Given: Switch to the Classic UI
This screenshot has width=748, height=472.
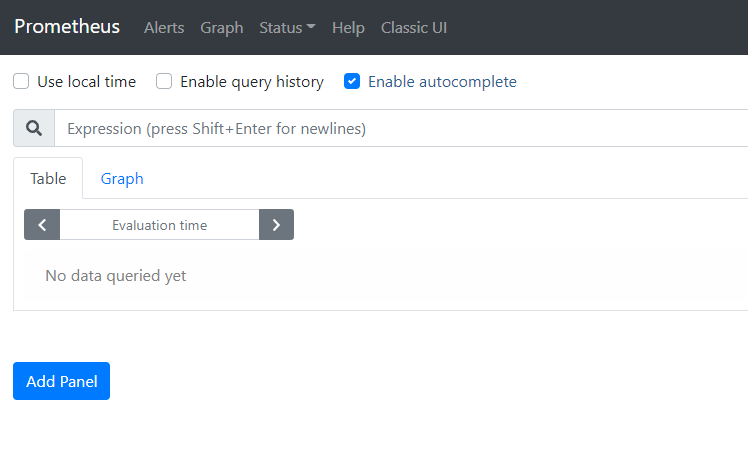Looking at the screenshot, I should (x=414, y=28).
